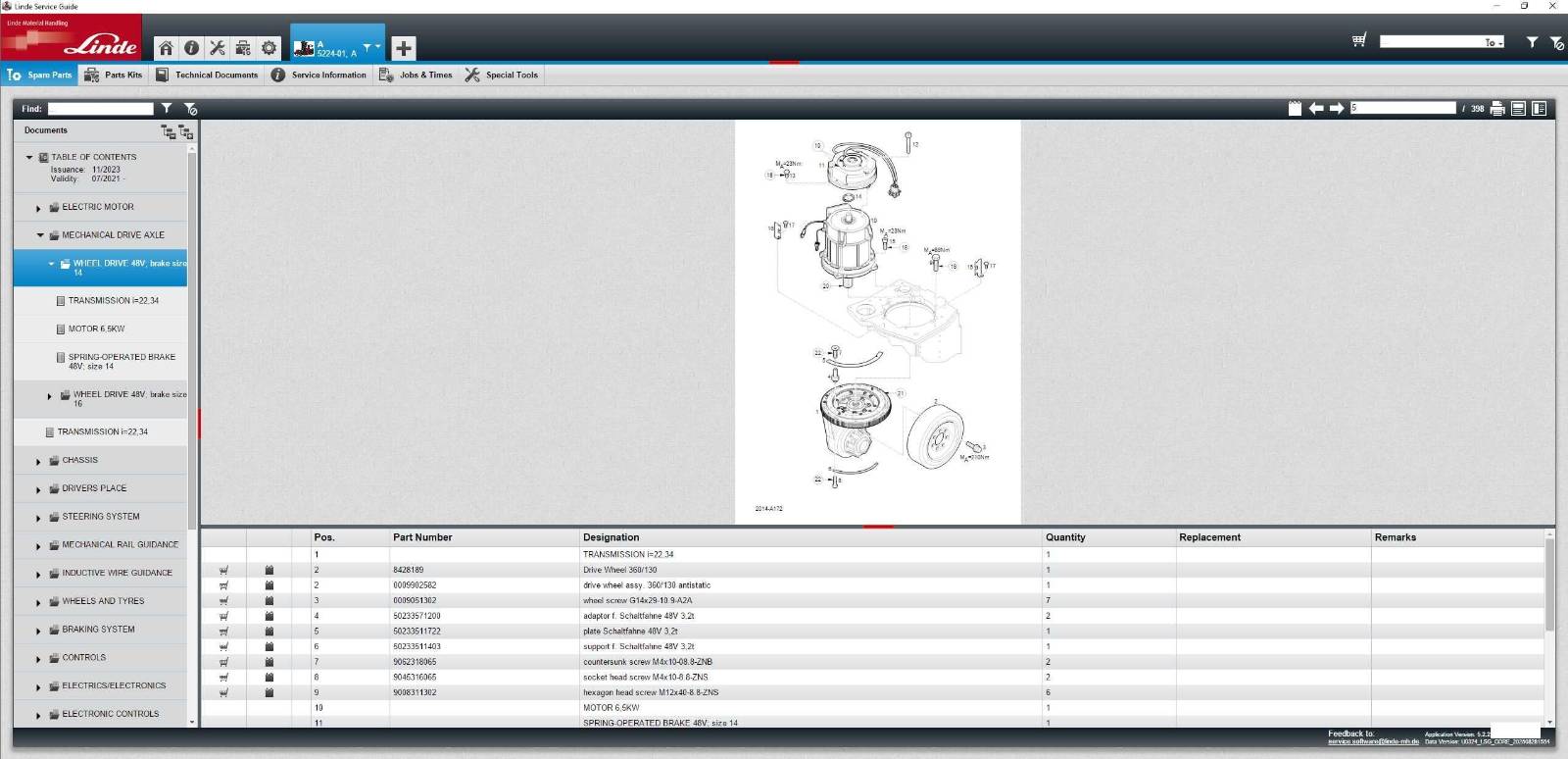
Task: Open TRANSMISSION i=22,34 under brake size 14
Action: pyautogui.click(x=113, y=301)
